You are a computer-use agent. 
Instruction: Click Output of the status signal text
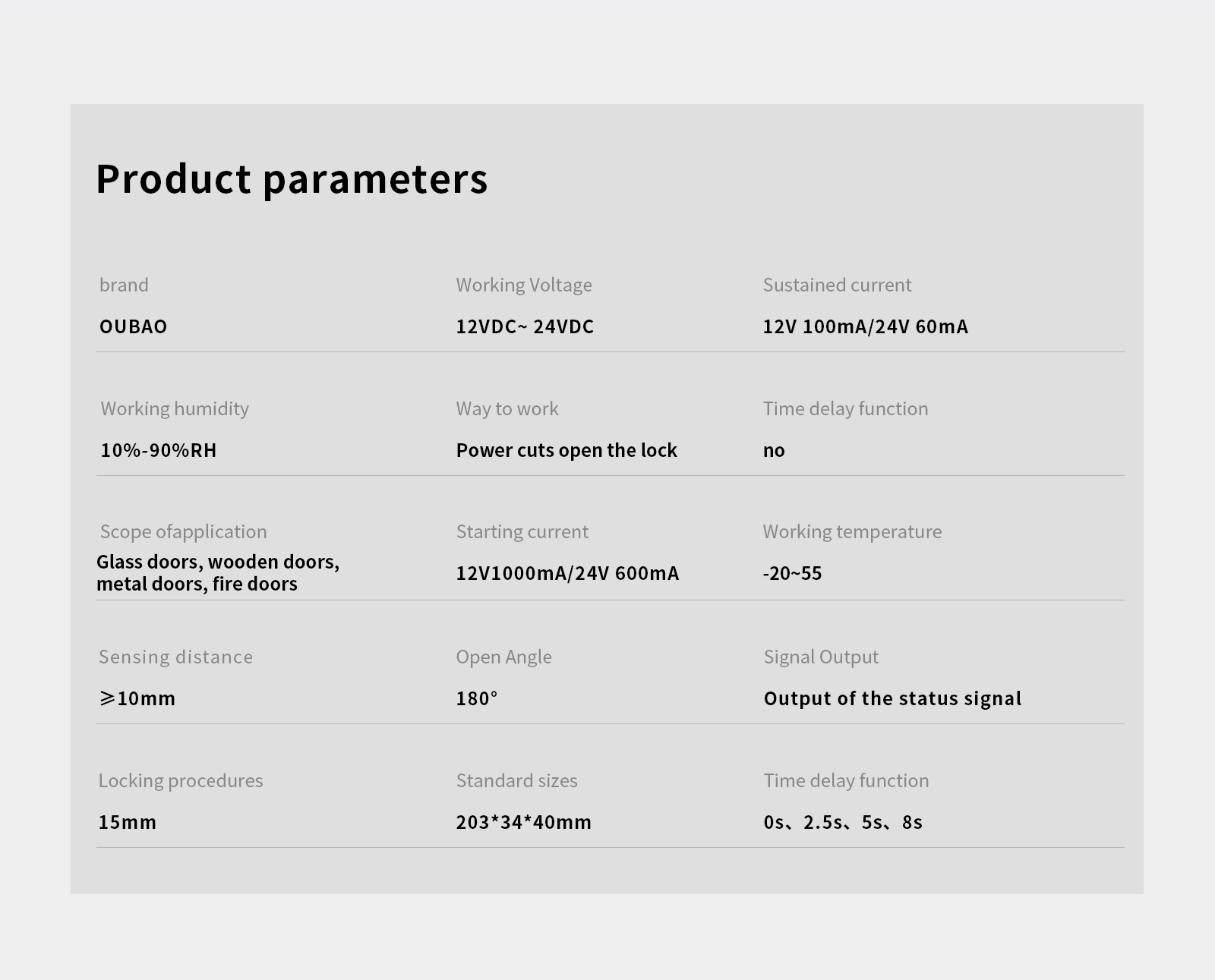tap(892, 698)
